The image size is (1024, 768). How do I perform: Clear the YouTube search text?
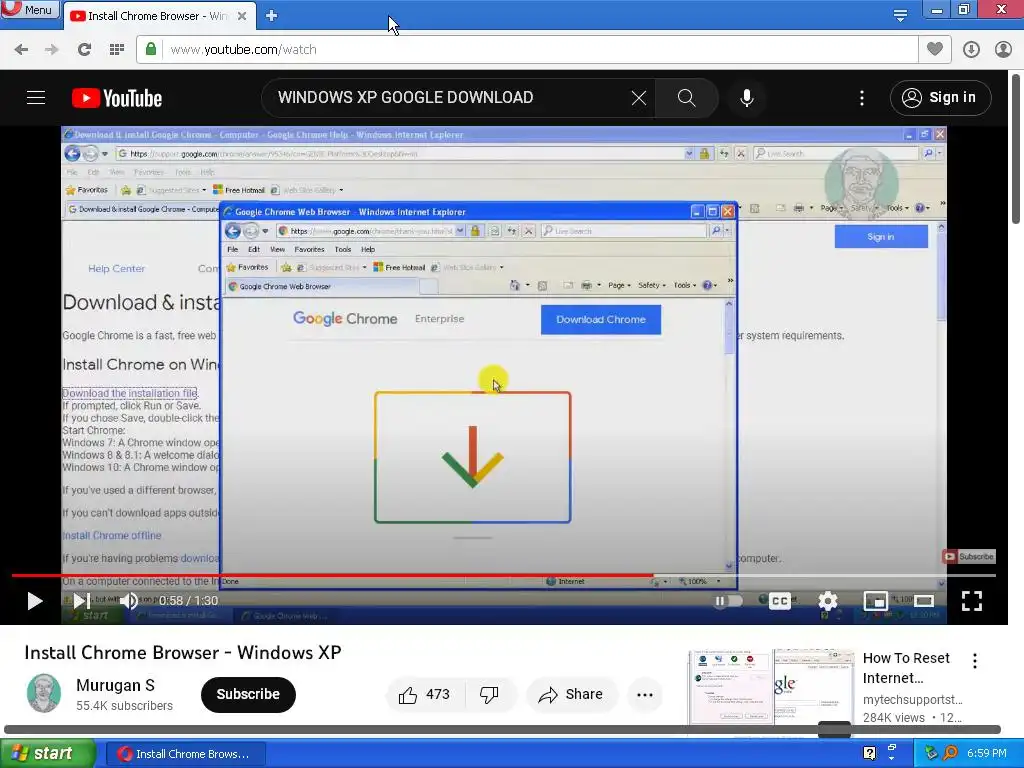tap(639, 98)
